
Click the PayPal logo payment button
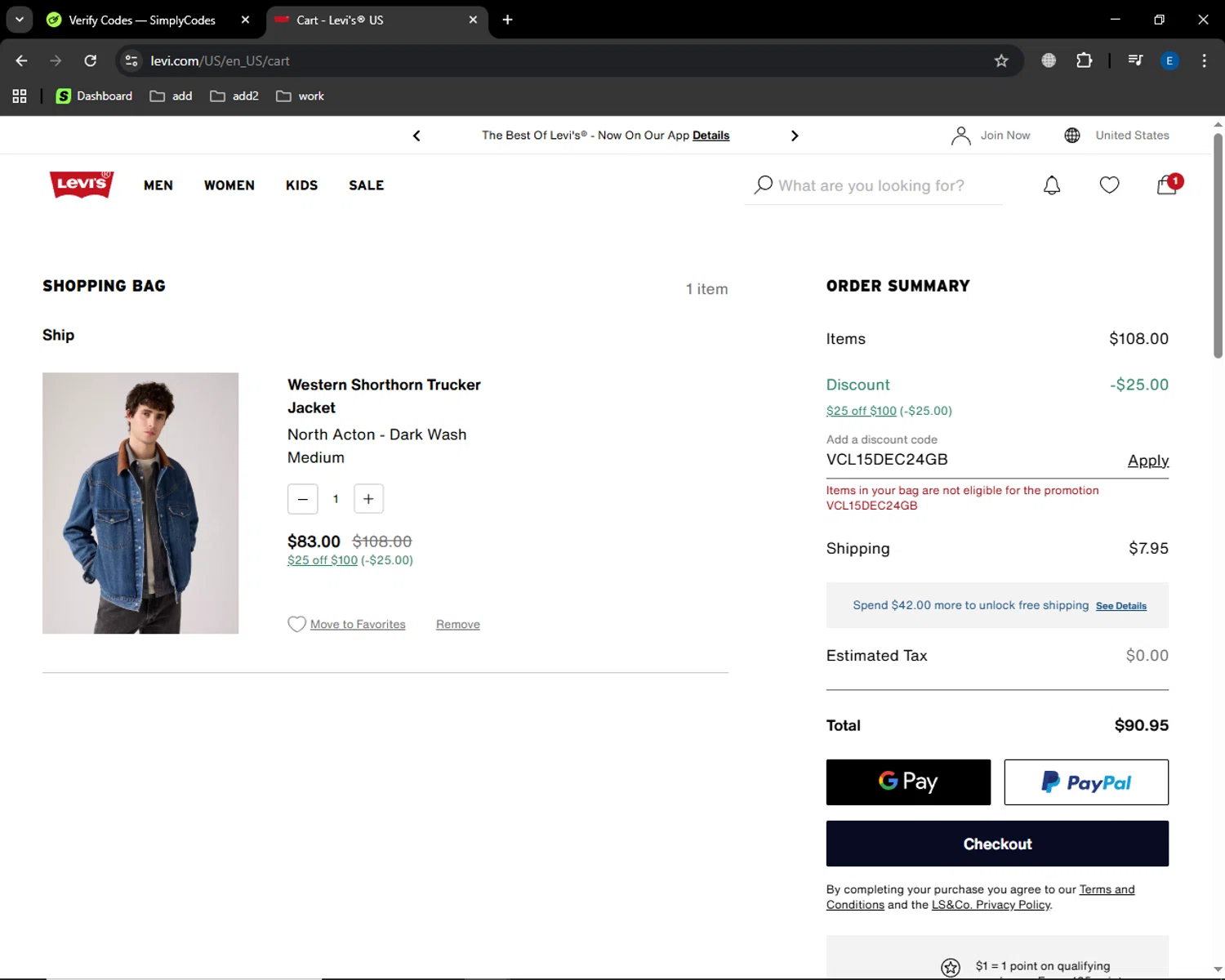tap(1086, 782)
